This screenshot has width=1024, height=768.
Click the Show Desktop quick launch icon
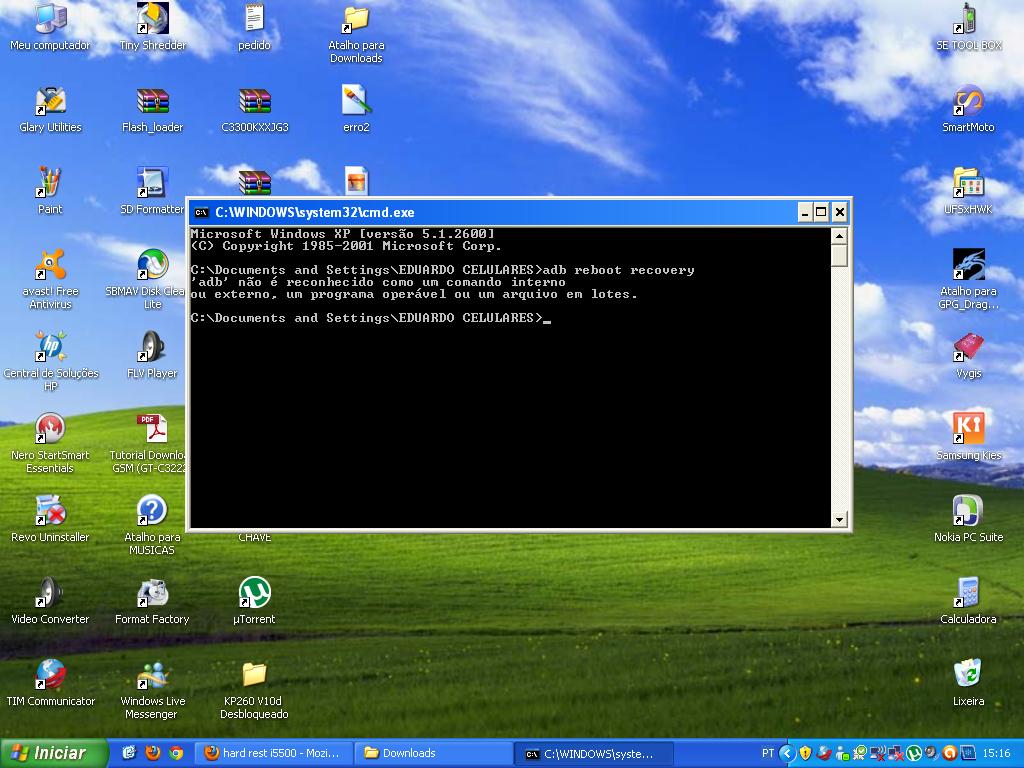click(x=129, y=753)
